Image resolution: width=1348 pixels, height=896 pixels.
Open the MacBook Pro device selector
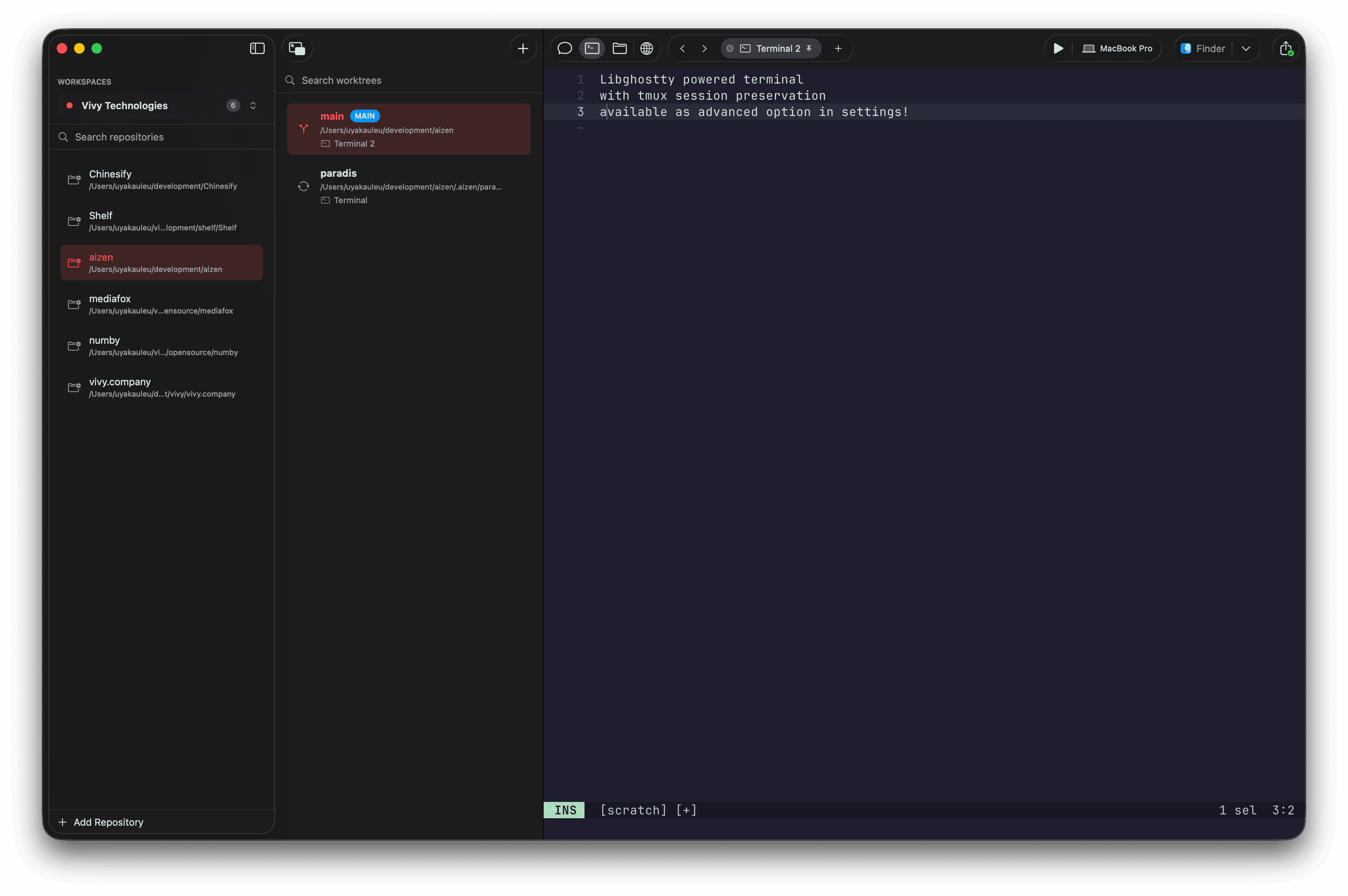click(x=1116, y=48)
